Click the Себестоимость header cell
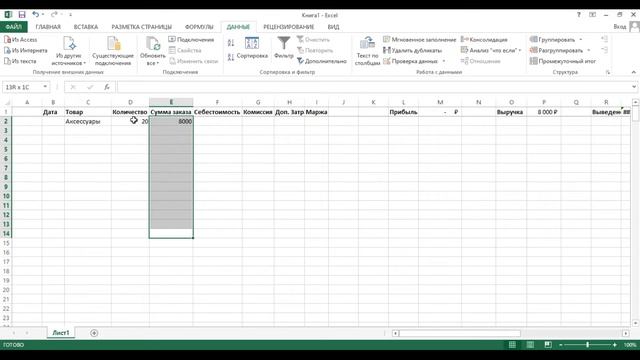This screenshot has height=360, width=640. (x=217, y=112)
